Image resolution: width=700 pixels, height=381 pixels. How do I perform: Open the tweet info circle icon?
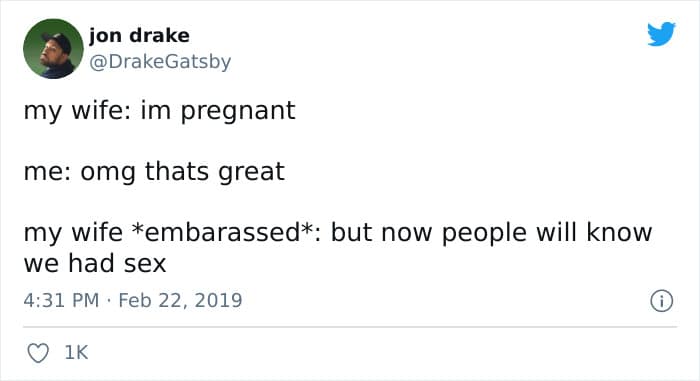[661, 301]
